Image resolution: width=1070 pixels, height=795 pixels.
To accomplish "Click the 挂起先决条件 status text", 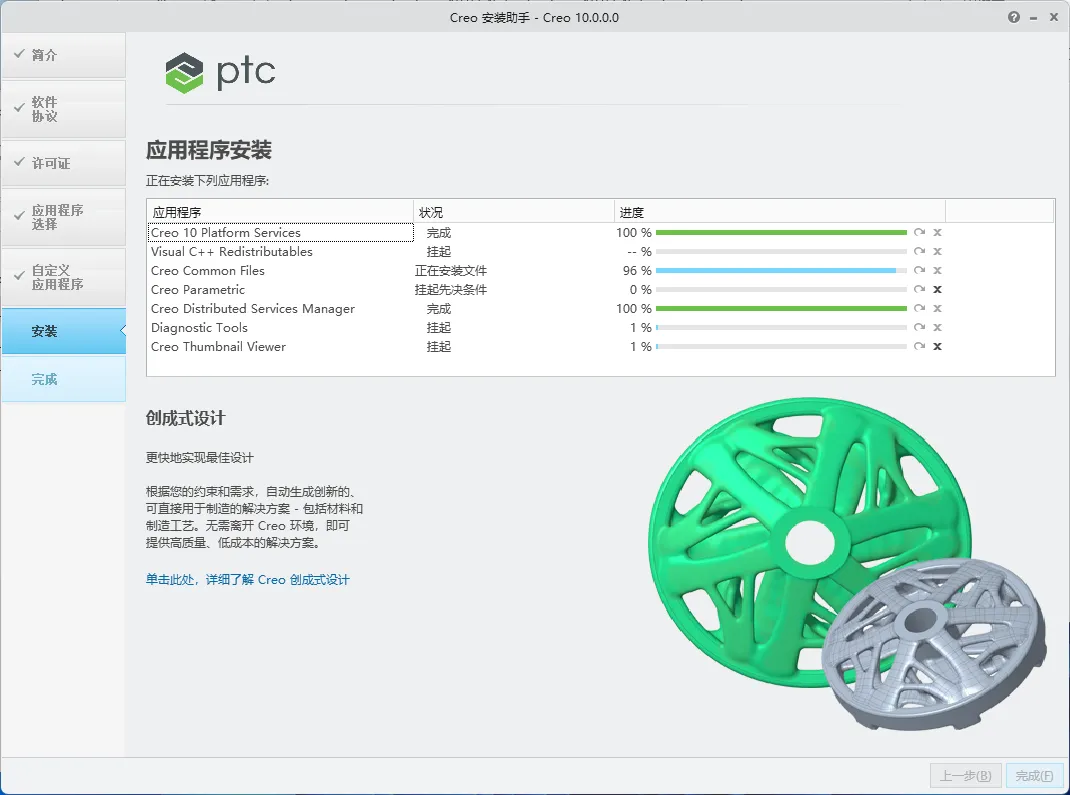I will (x=451, y=289).
